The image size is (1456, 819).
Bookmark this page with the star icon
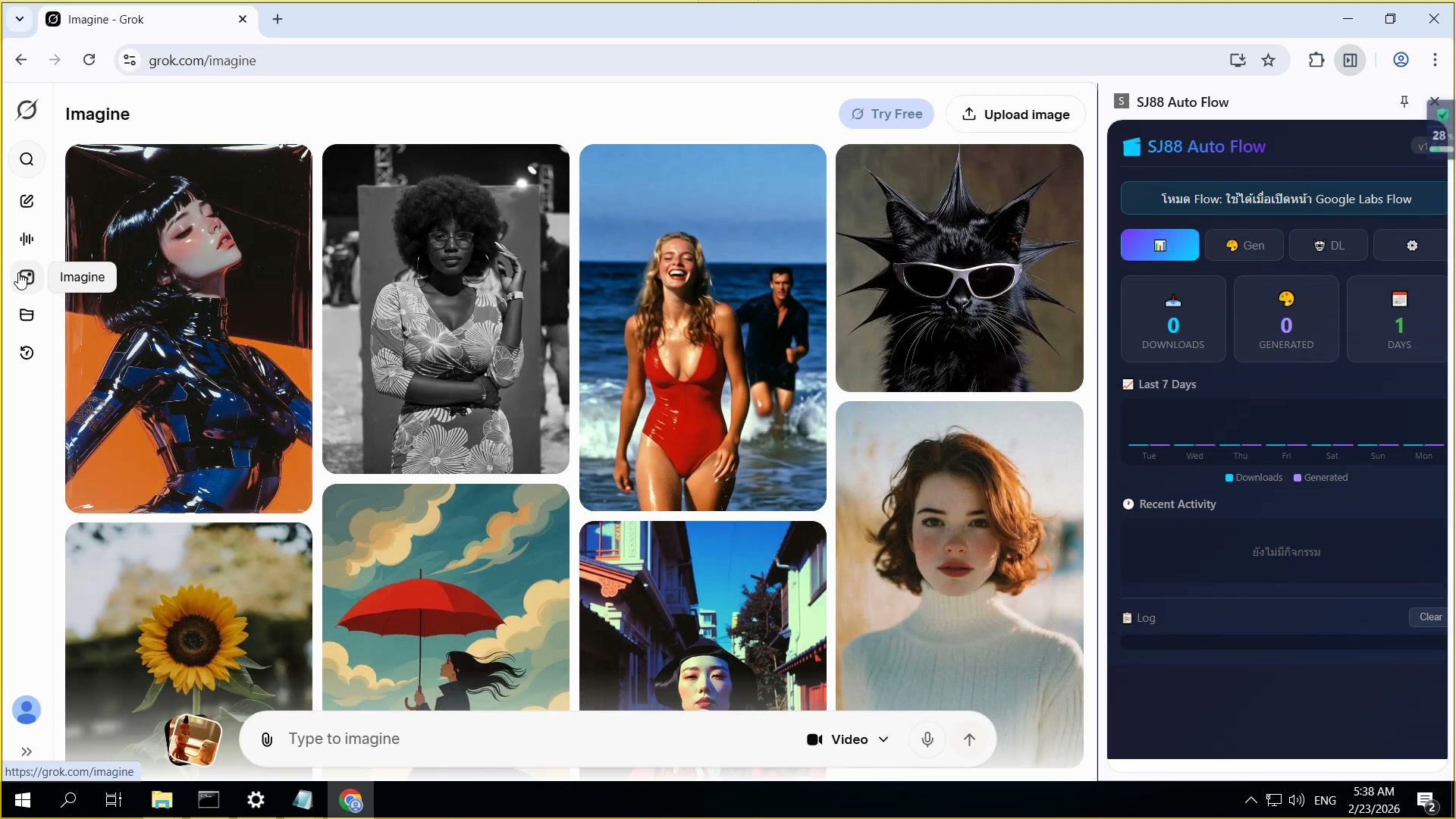click(x=1269, y=60)
